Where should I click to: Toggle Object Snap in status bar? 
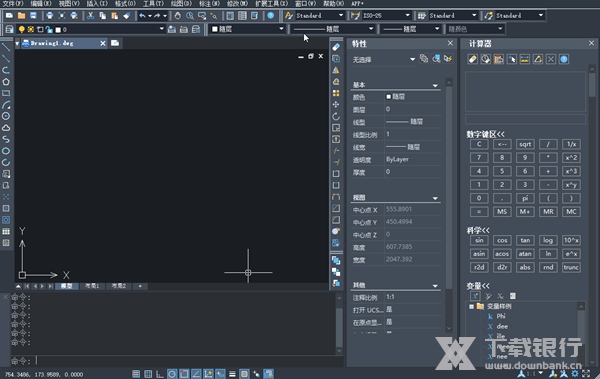(x=184, y=374)
